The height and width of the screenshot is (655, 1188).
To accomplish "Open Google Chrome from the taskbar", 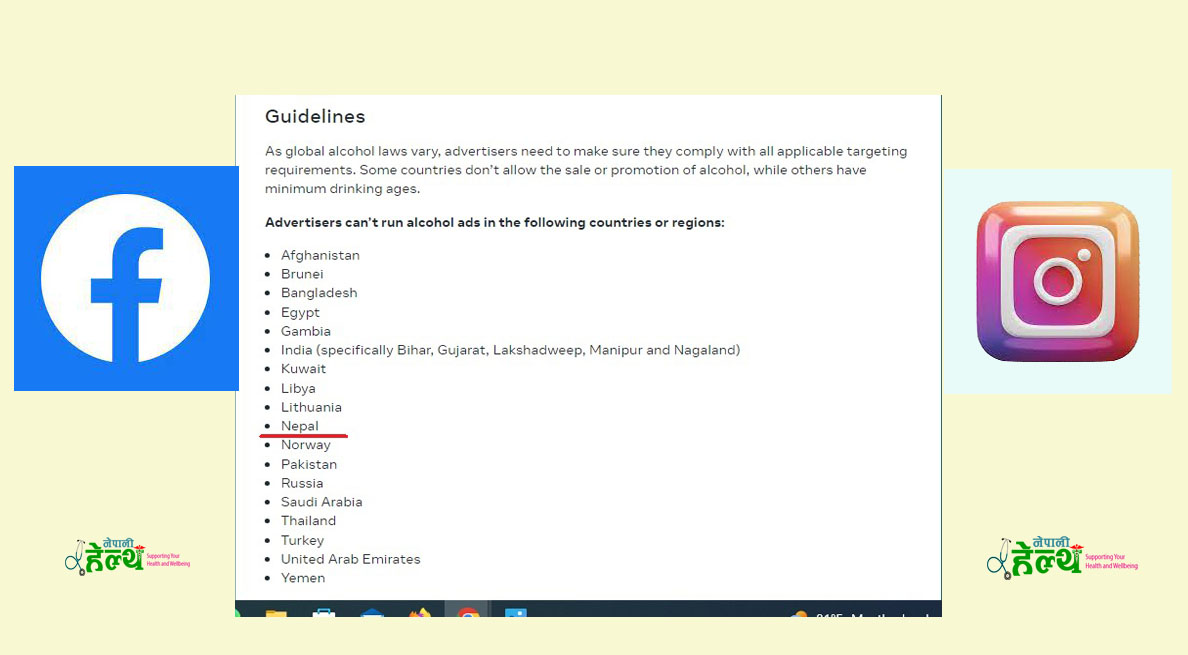I will pos(467,612).
